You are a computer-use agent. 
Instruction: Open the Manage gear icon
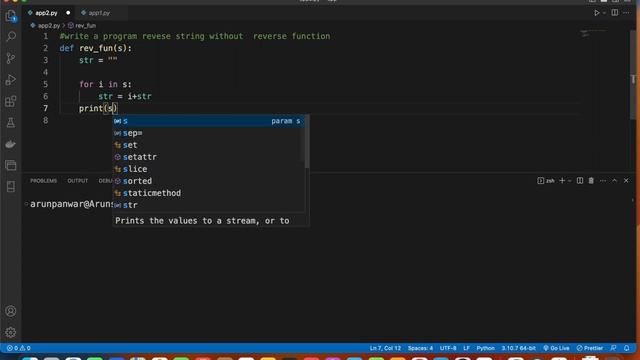11,332
